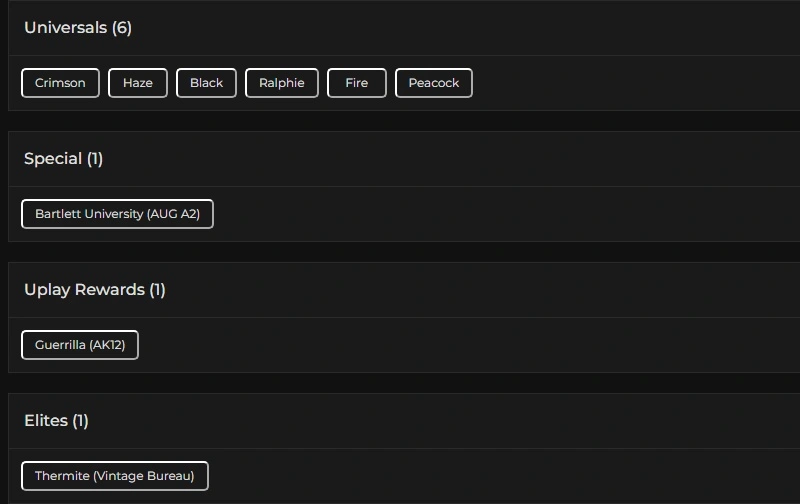Select the Guerrilla (AK12) reward tag
This screenshot has width=800, height=504.
[x=80, y=345]
